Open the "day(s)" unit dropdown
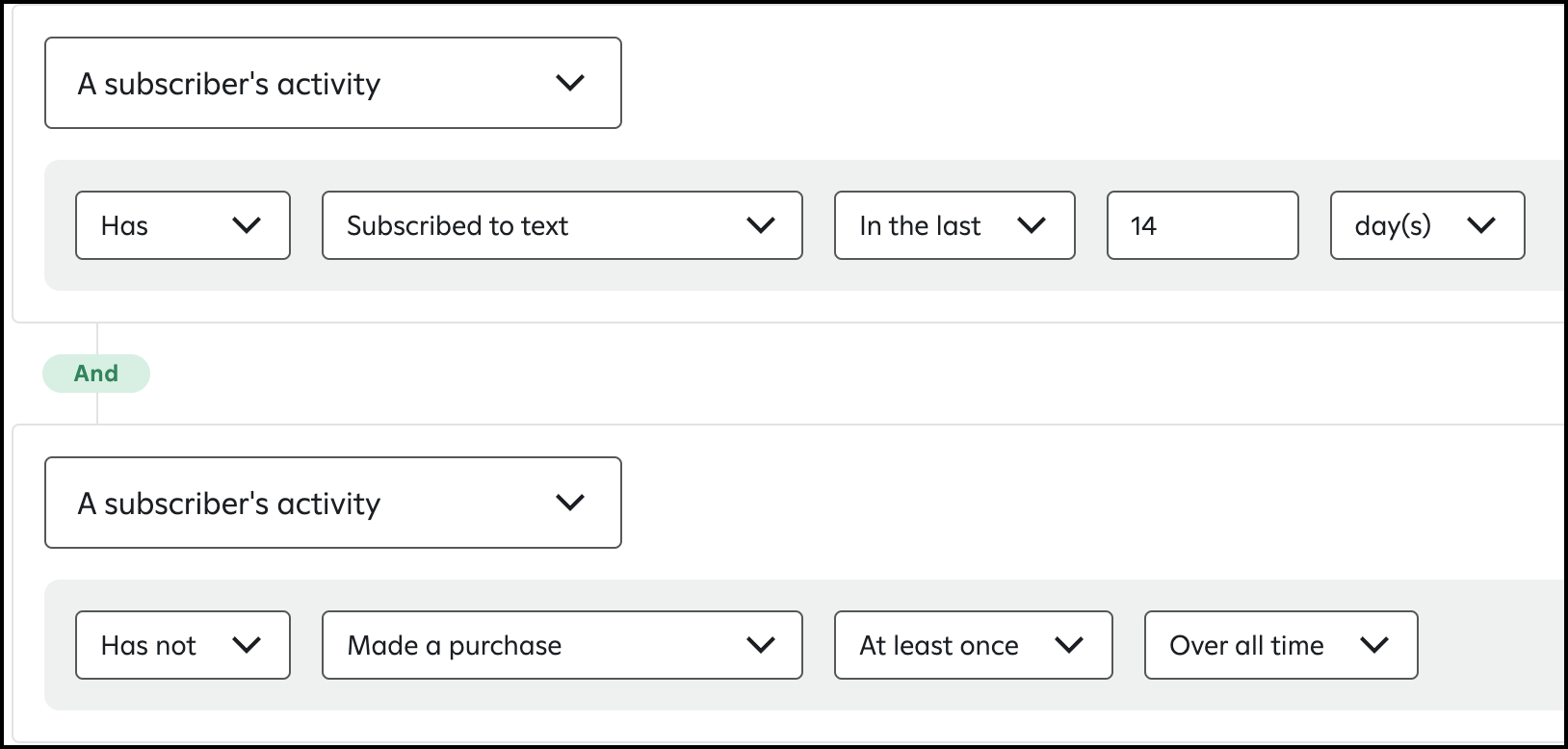 tap(1427, 225)
